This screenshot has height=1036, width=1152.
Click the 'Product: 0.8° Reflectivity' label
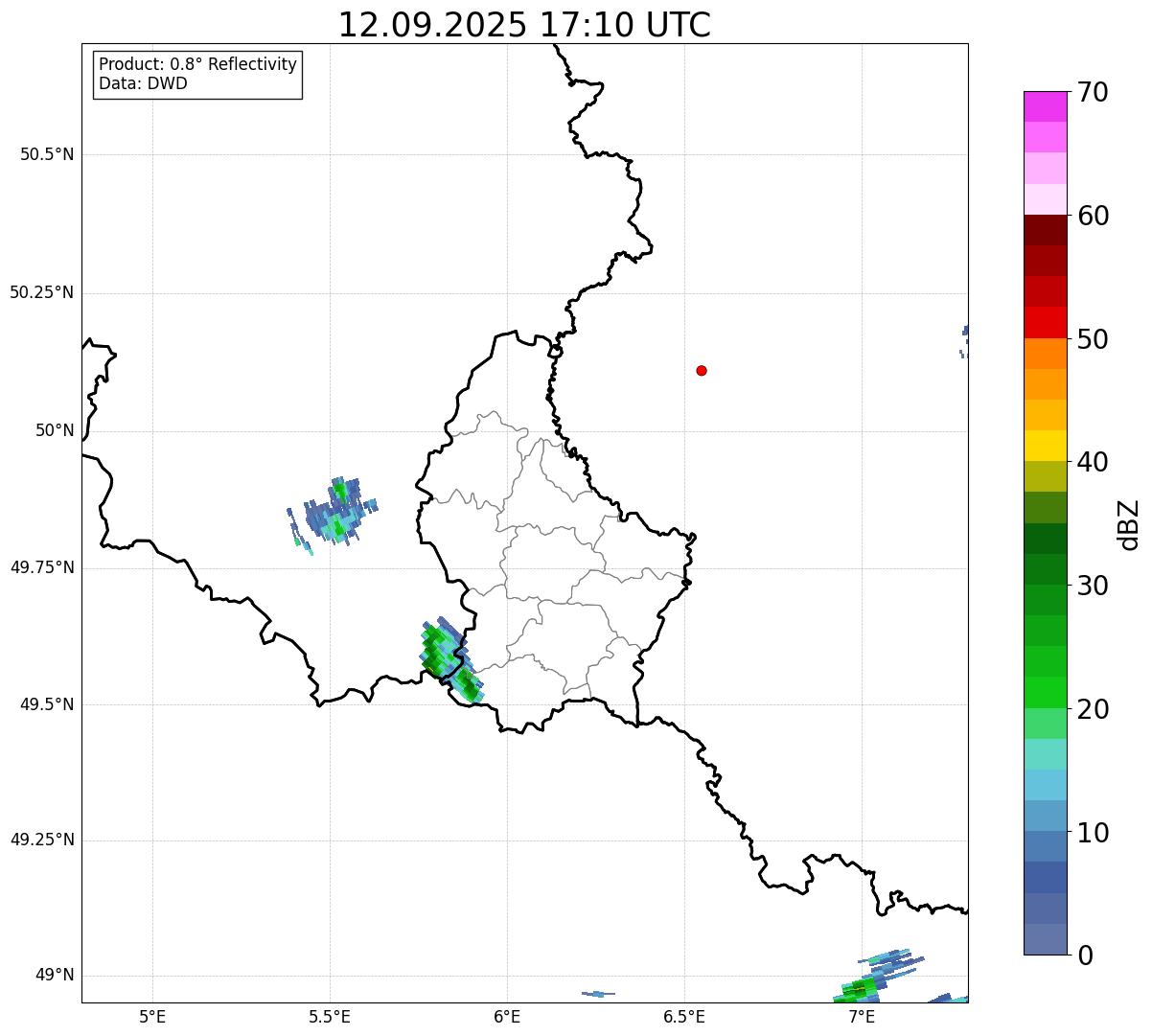pos(198,64)
